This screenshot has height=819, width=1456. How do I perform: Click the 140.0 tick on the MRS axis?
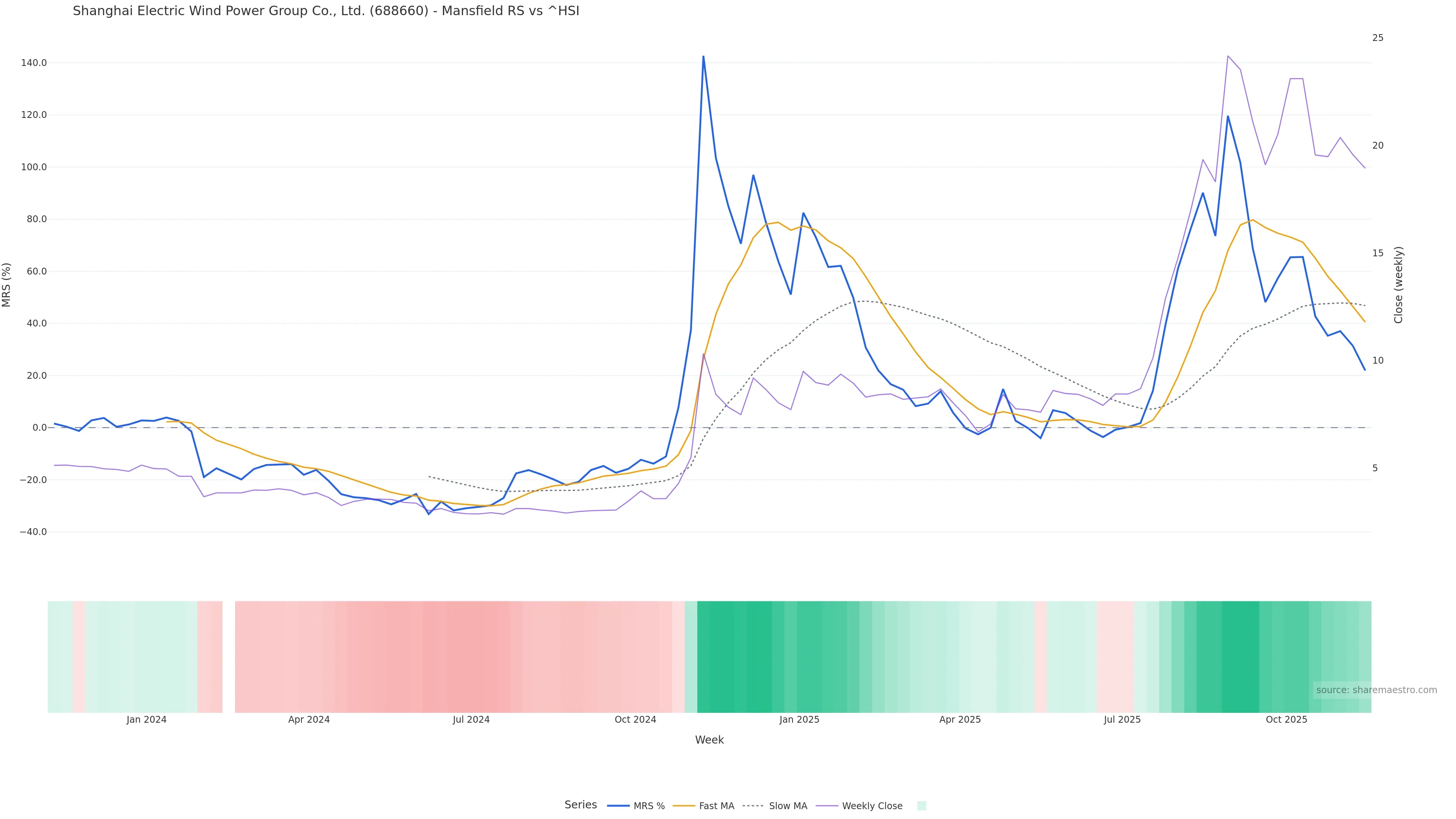(34, 63)
